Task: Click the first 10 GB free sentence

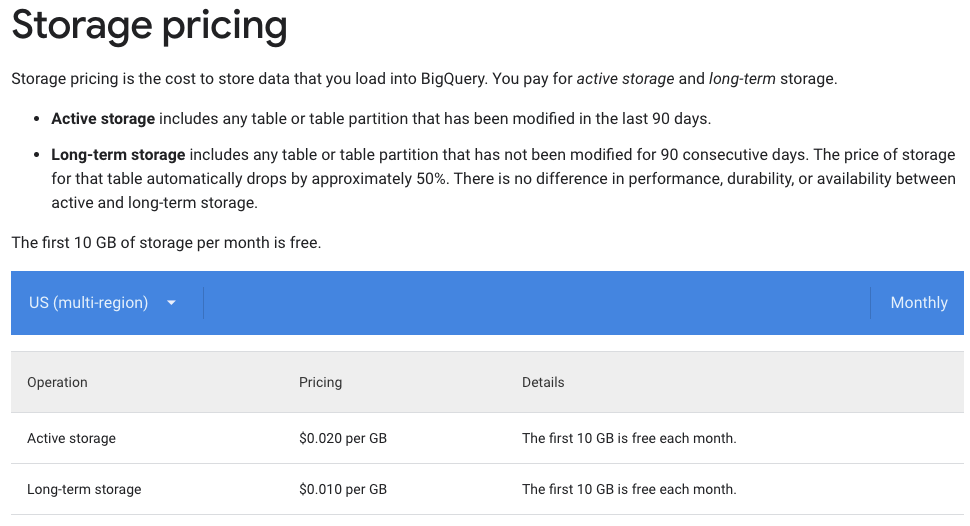Action: click(166, 243)
